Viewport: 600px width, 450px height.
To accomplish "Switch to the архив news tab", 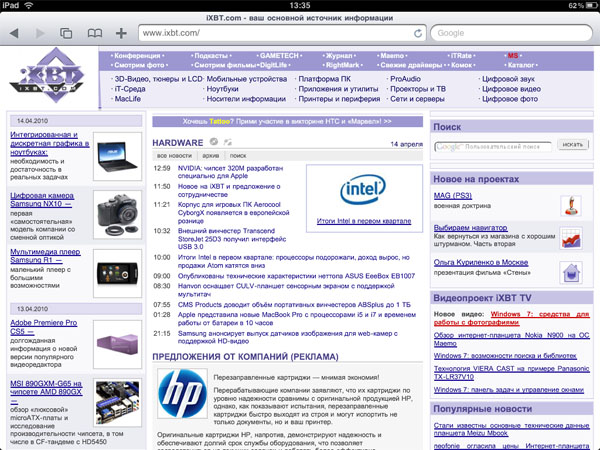I will tap(210, 156).
